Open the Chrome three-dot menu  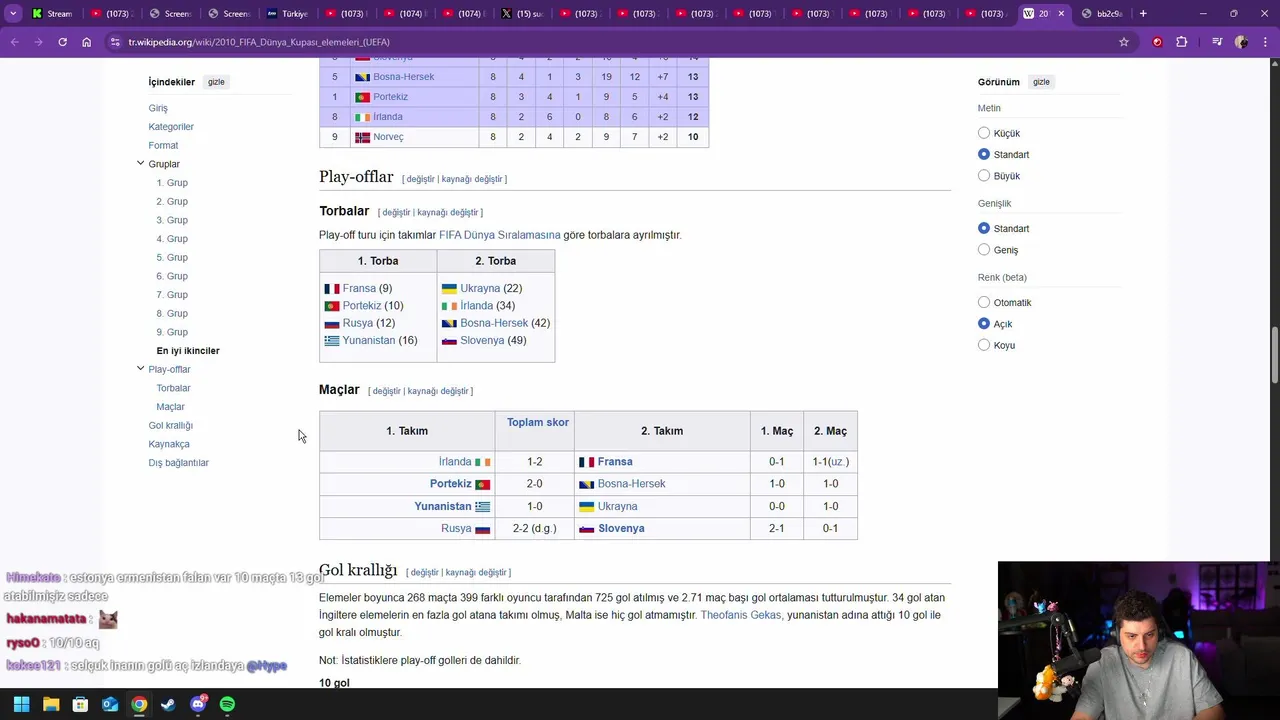tap(1266, 42)
